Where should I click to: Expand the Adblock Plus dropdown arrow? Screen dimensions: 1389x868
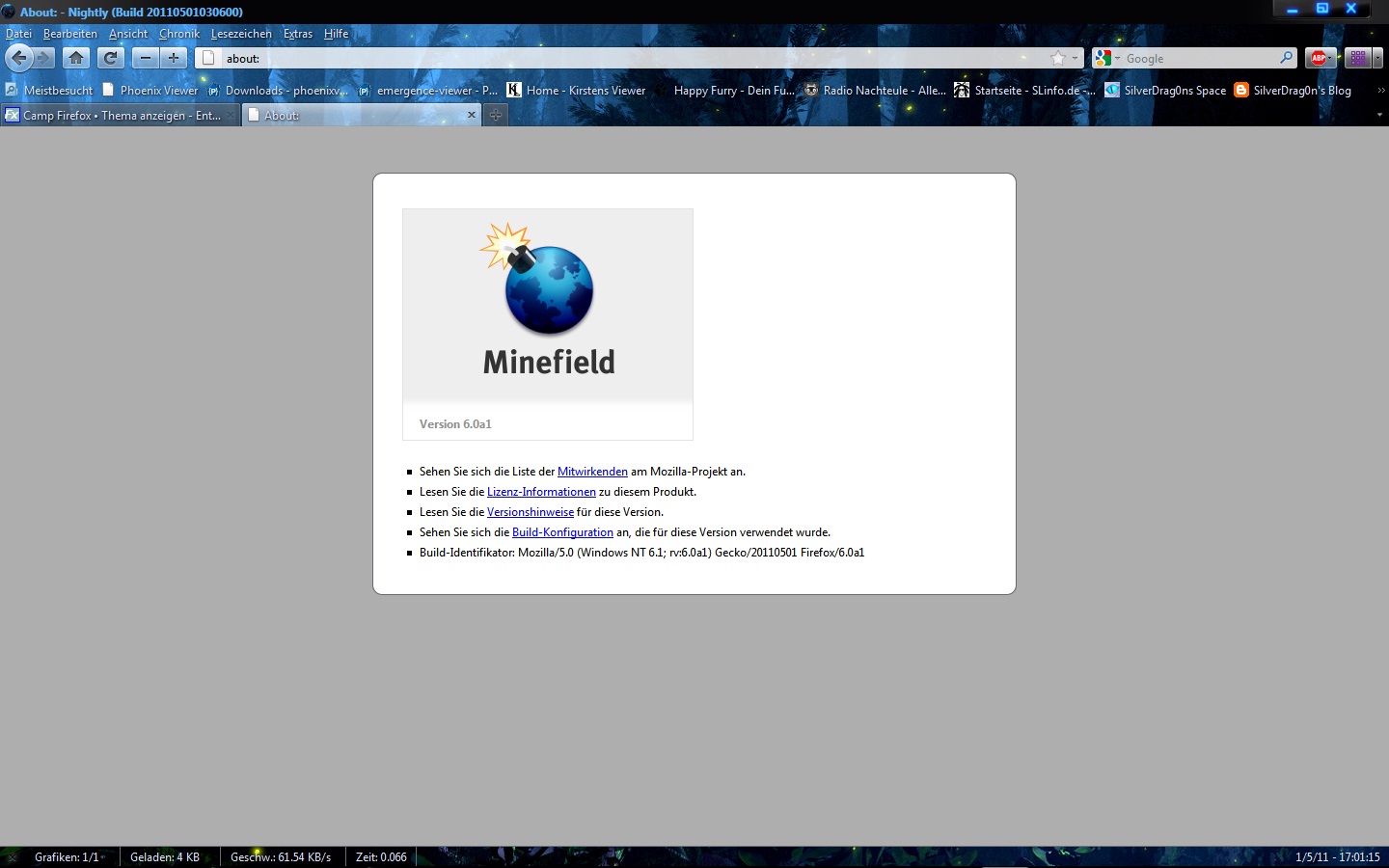[1331, 58]
